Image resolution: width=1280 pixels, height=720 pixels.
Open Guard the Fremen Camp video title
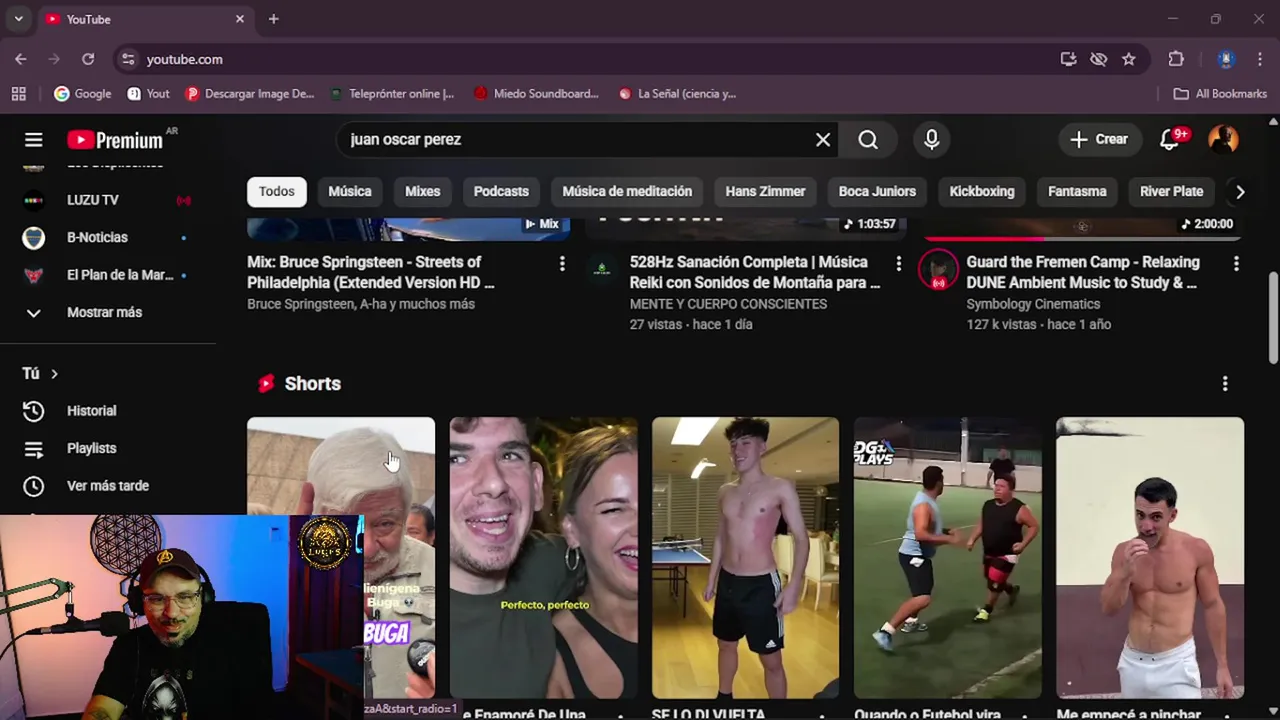click(1083, 272)
